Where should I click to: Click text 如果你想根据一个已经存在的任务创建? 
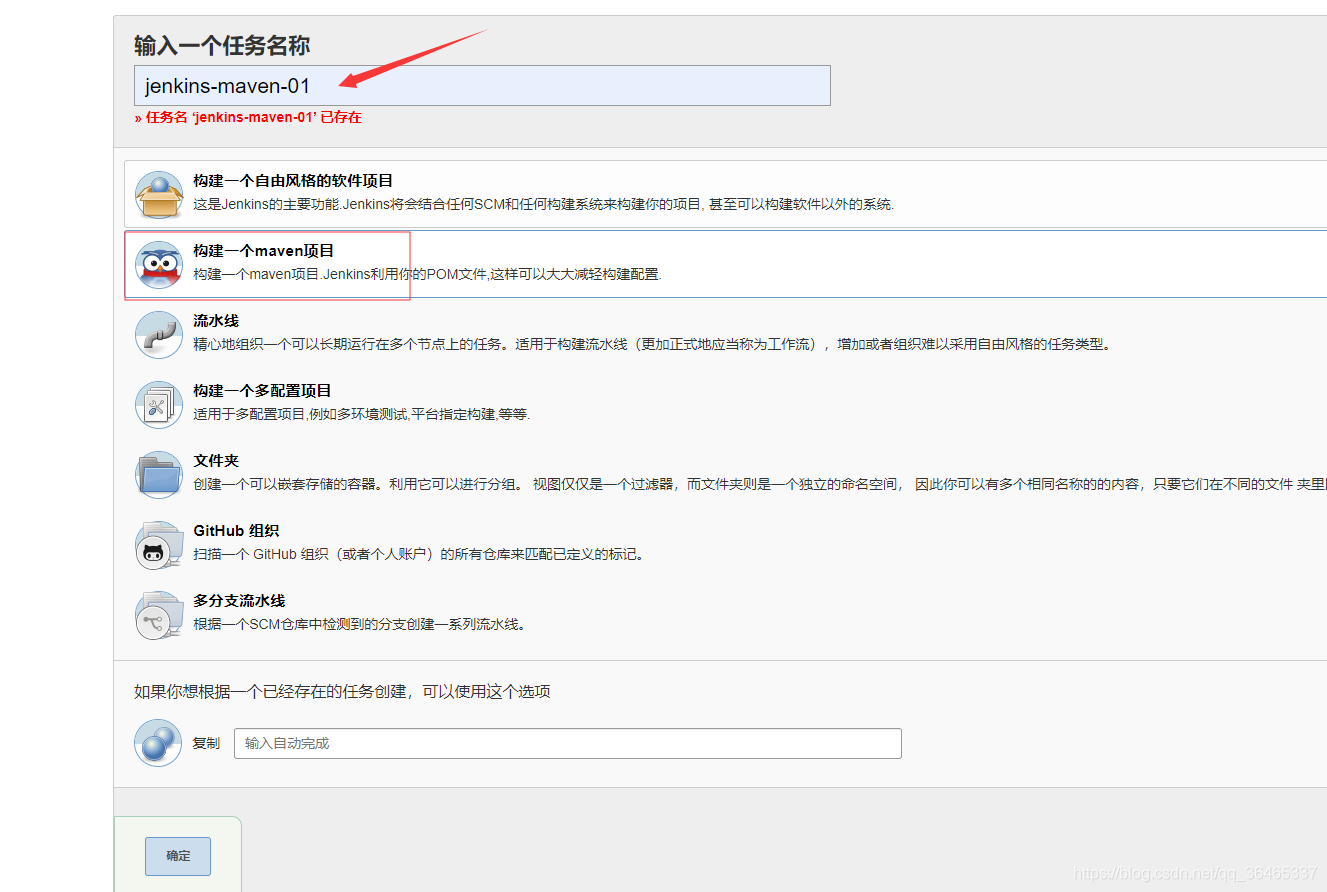point(342,692)
